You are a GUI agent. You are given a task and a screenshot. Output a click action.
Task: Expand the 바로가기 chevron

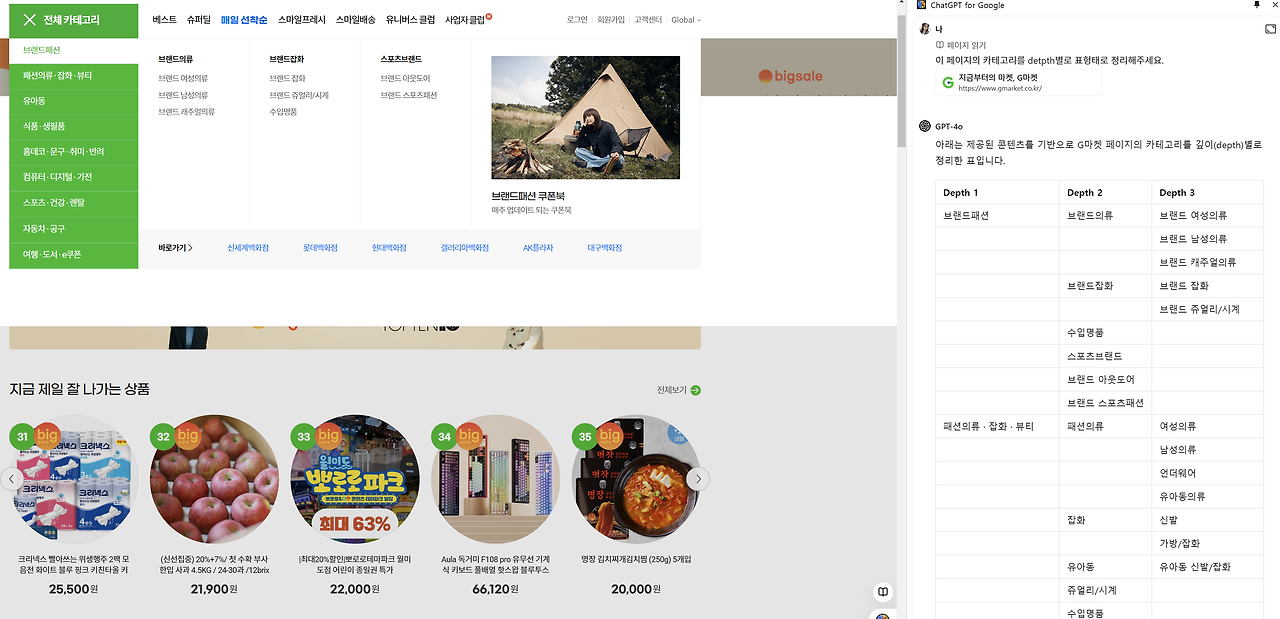tap(190, 248)
